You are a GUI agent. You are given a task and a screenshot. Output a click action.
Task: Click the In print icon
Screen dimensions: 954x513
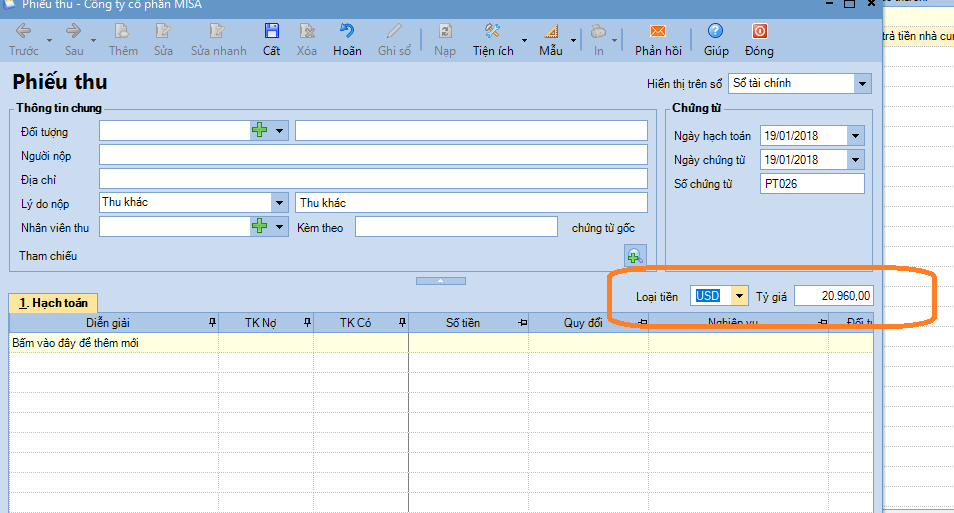tap(598, 31)
